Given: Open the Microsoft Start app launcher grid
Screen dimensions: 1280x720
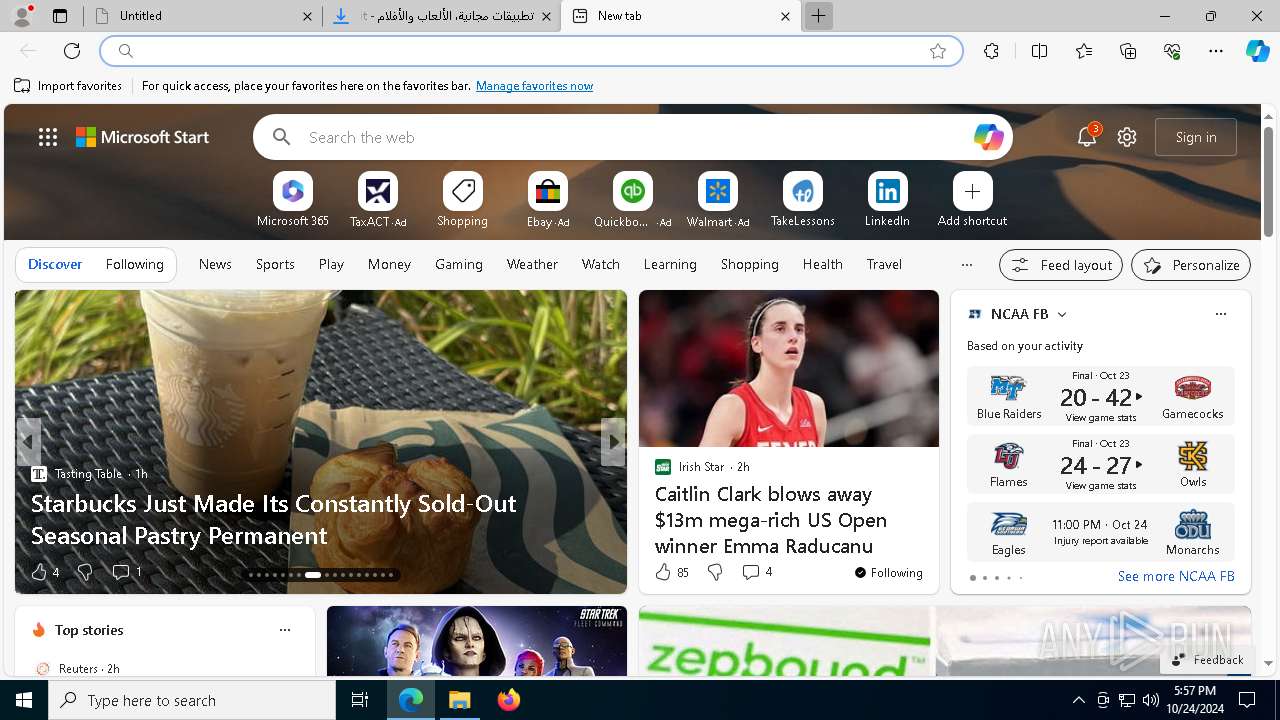Looking at the screenshot, I should tap(48, 137).
